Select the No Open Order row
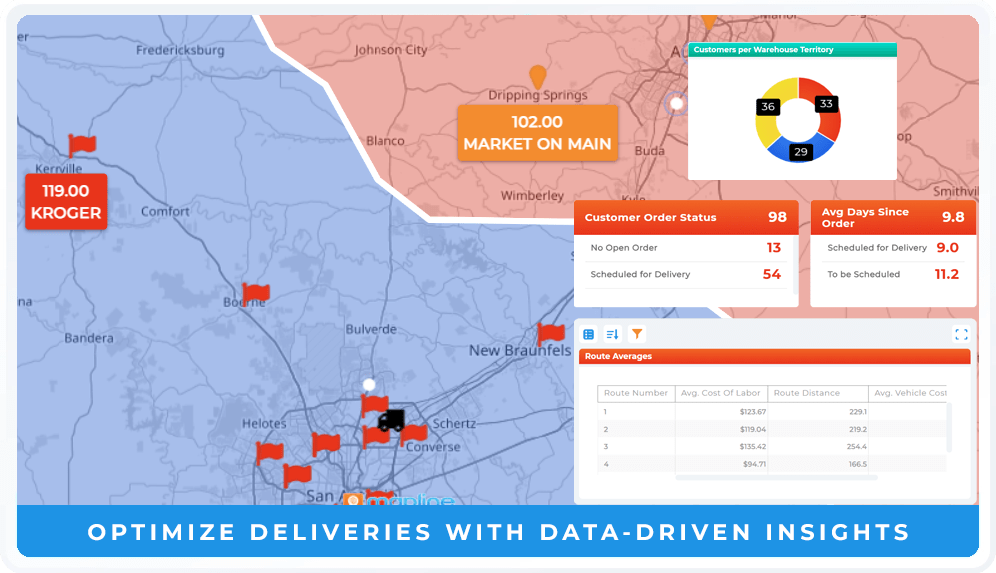This screenshot has height=573, width=996. click(x=685, y=248)
